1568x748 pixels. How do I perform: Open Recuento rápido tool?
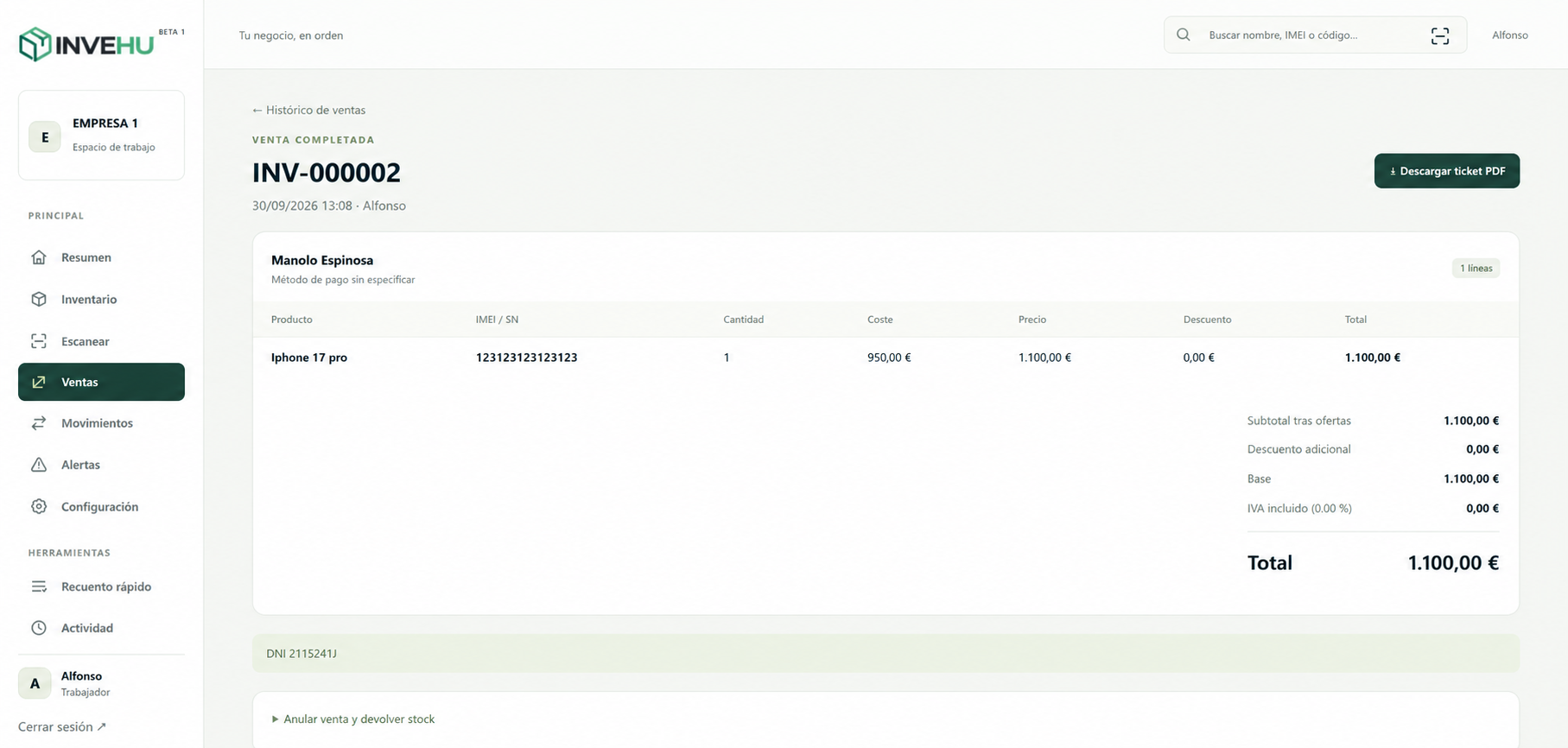(x=101, y=586)
